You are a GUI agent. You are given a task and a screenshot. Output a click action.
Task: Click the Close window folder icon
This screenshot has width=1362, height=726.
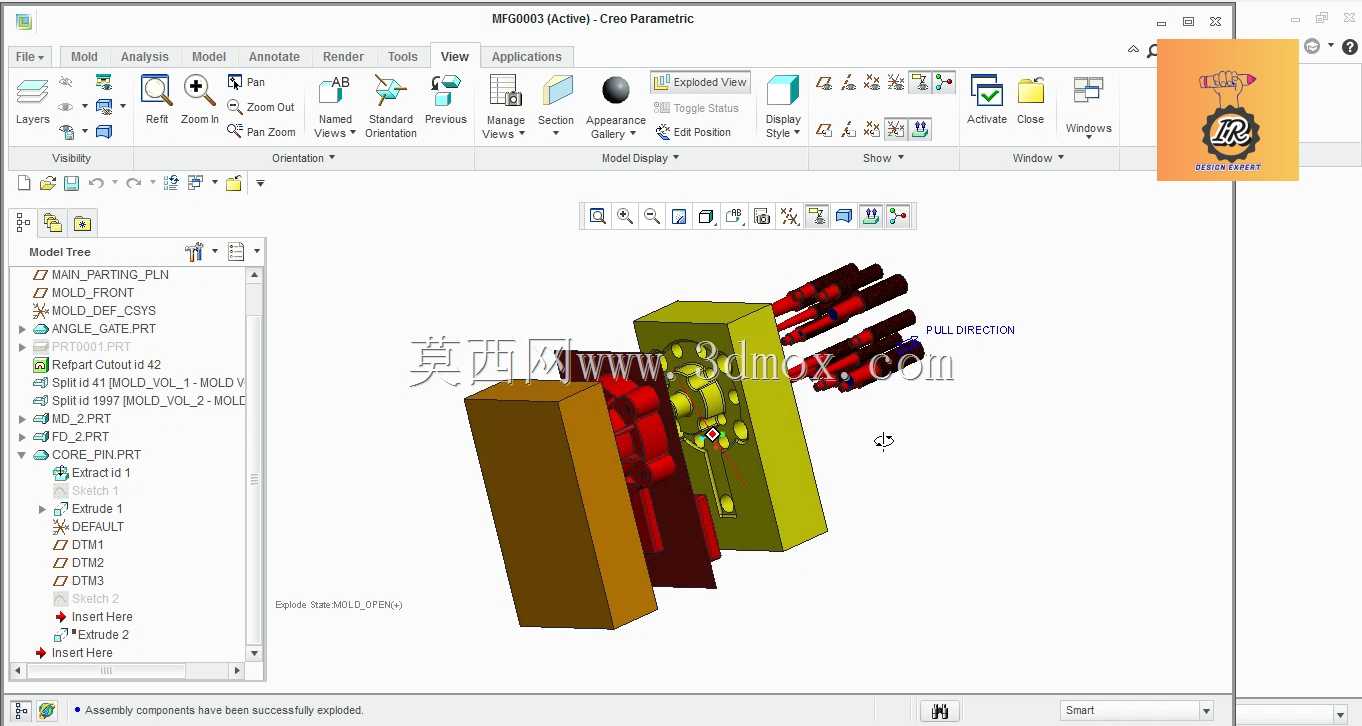point(1031,100)
